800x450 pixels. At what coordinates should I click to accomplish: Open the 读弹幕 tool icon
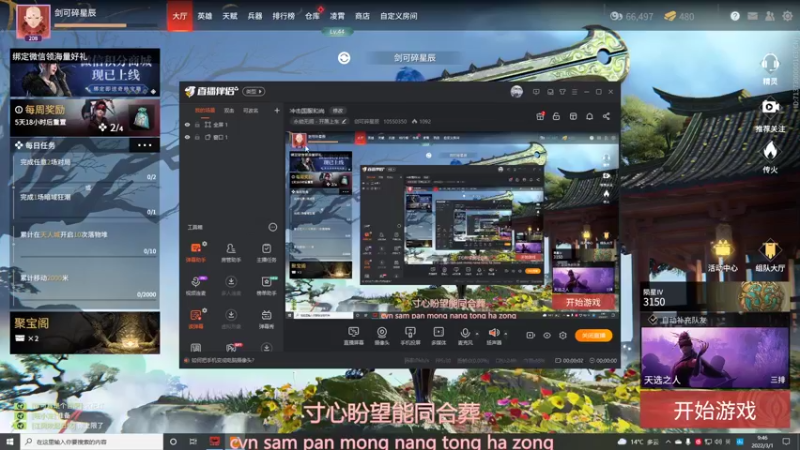pos(196,319)
